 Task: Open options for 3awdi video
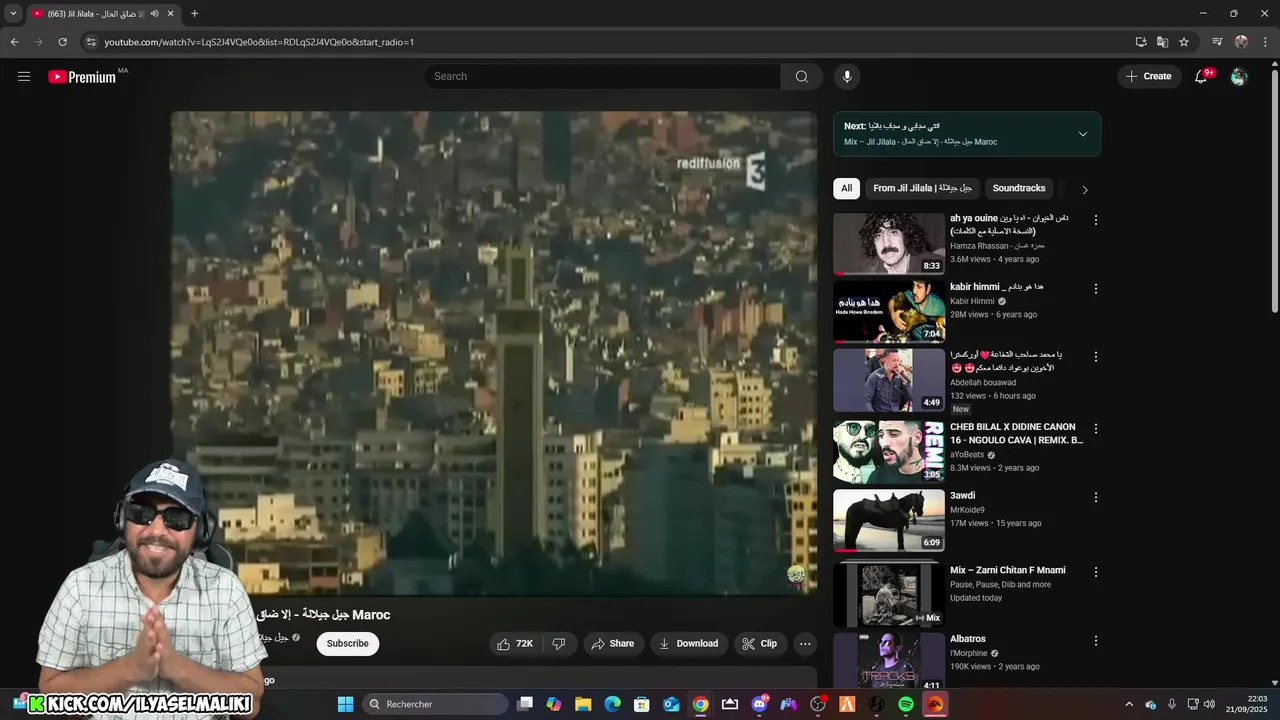(1096, 497)
